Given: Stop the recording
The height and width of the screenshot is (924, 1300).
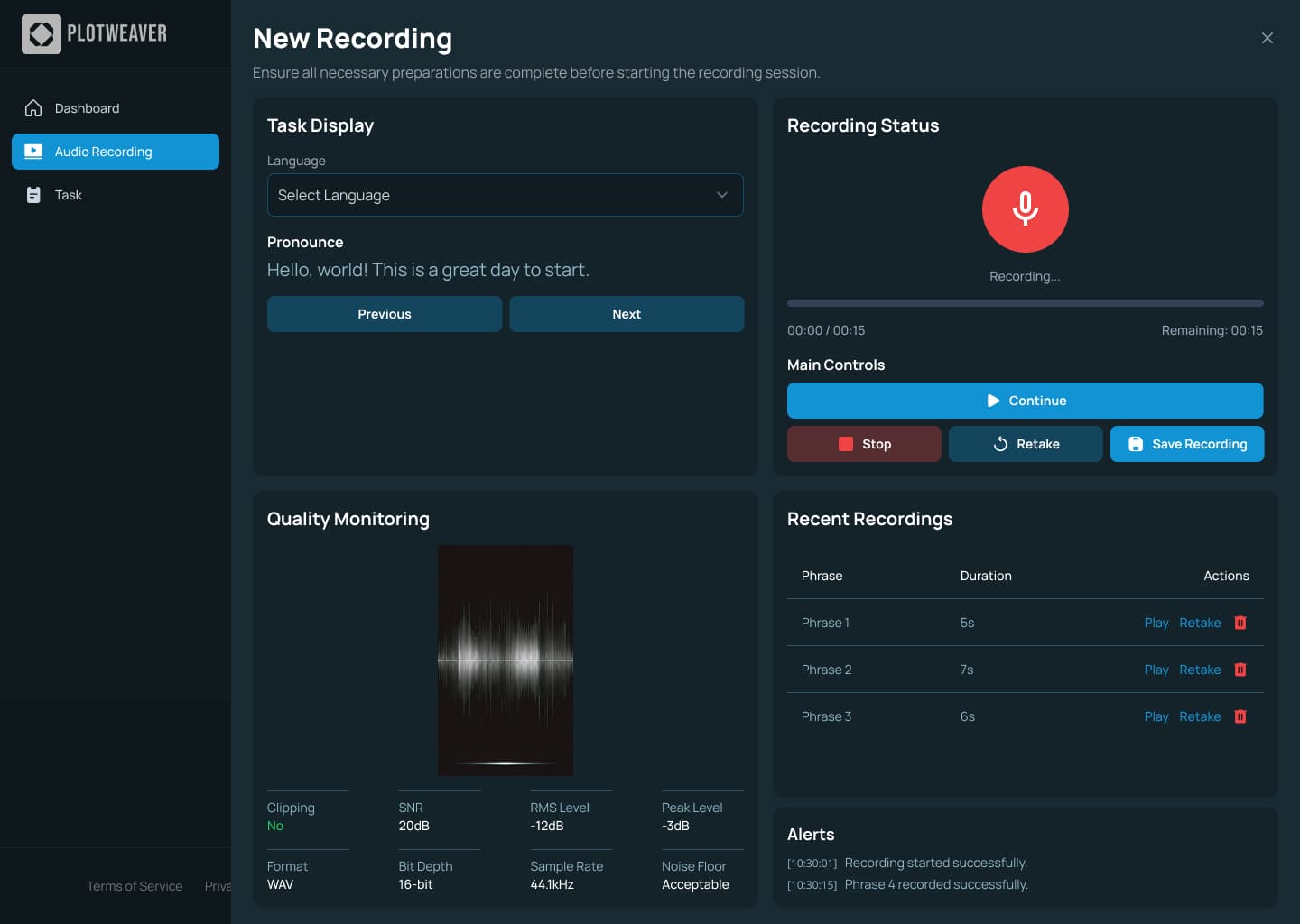Looking at the screenshot, I should point(864,444).
